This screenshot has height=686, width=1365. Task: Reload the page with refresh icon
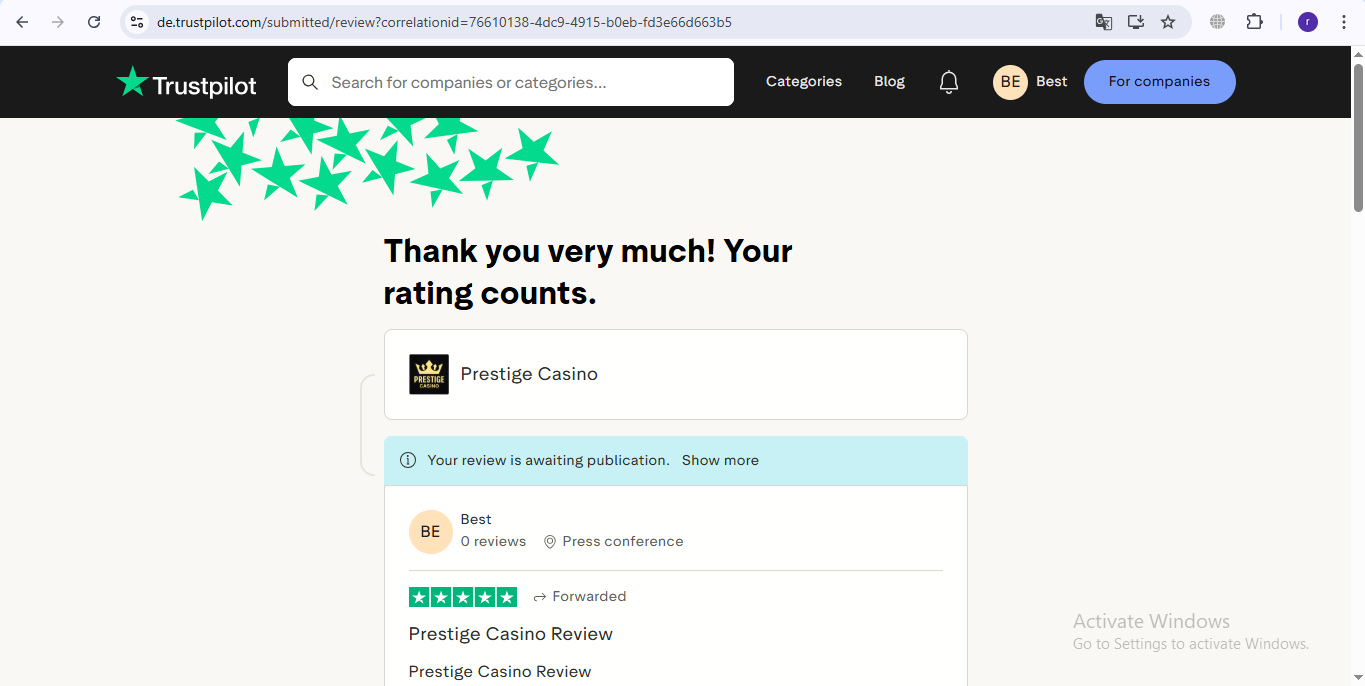coord(94,22)
